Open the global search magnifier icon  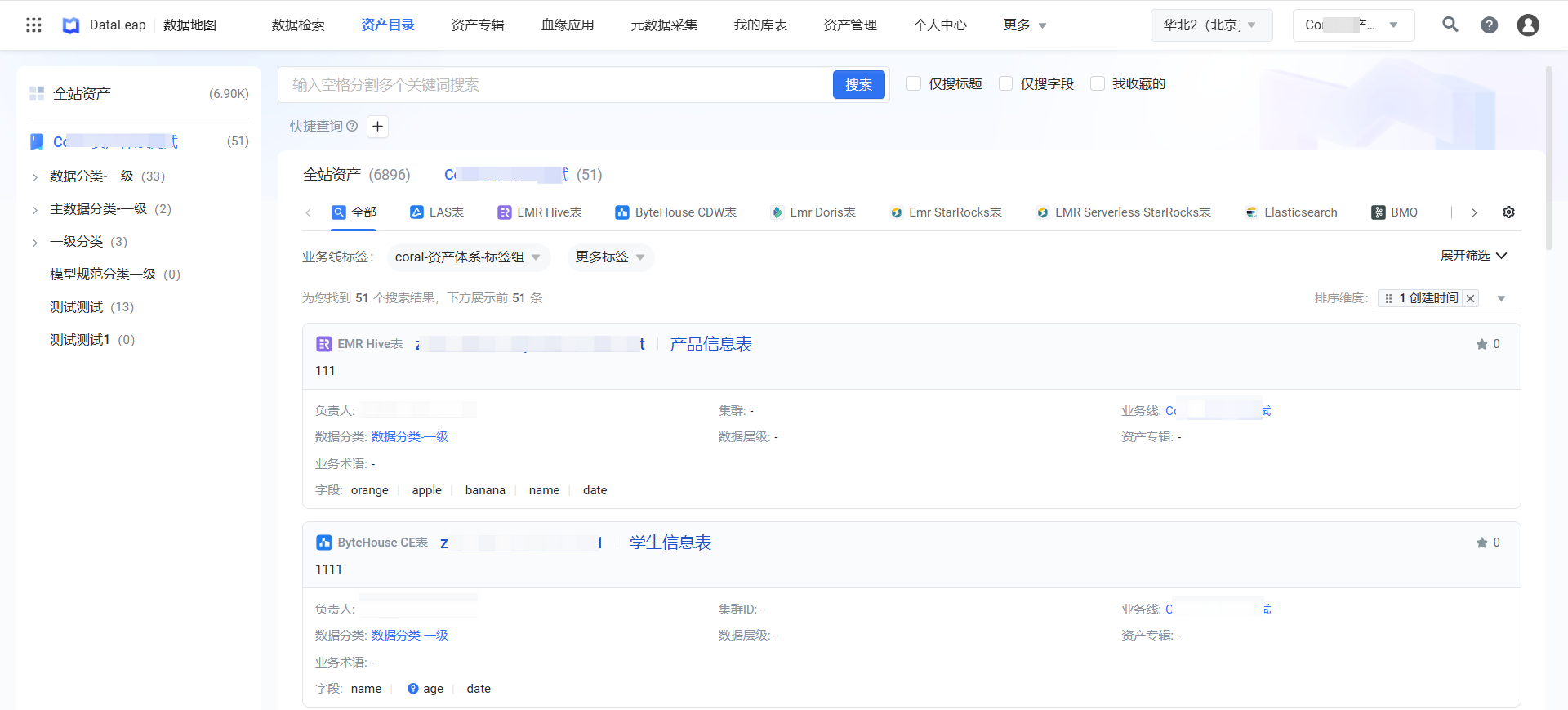tap(1450, 25)
